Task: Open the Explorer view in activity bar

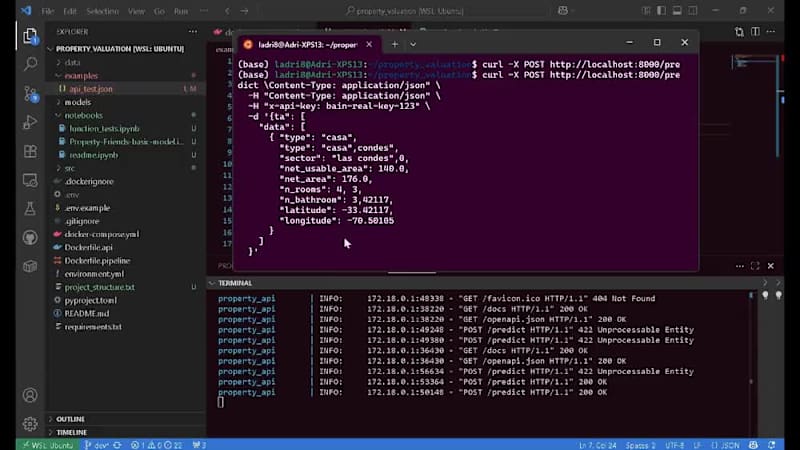Action: pyautogui.click(x=30, y=36)
